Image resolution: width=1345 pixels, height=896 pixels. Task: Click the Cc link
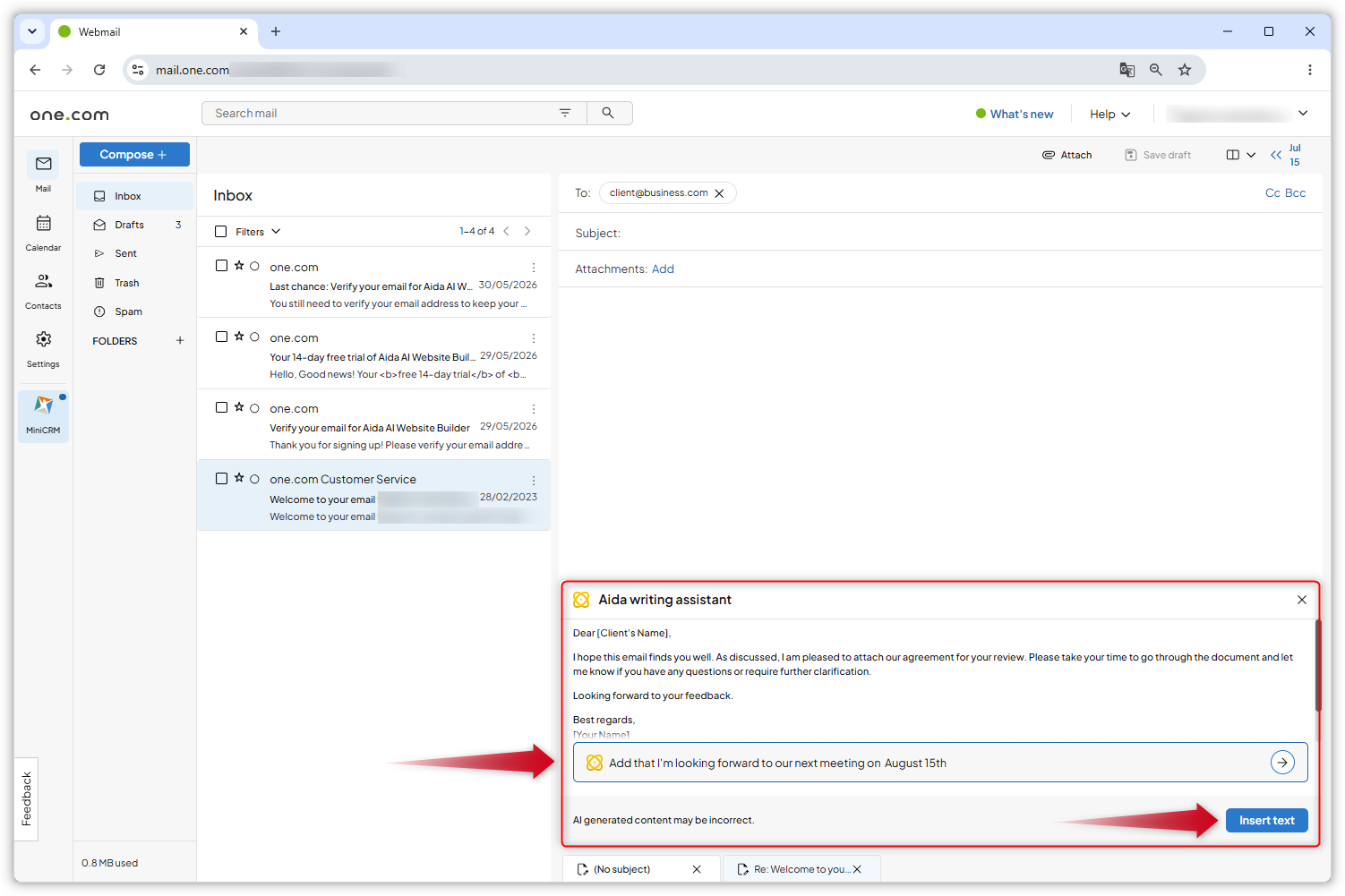(1272, 193)
